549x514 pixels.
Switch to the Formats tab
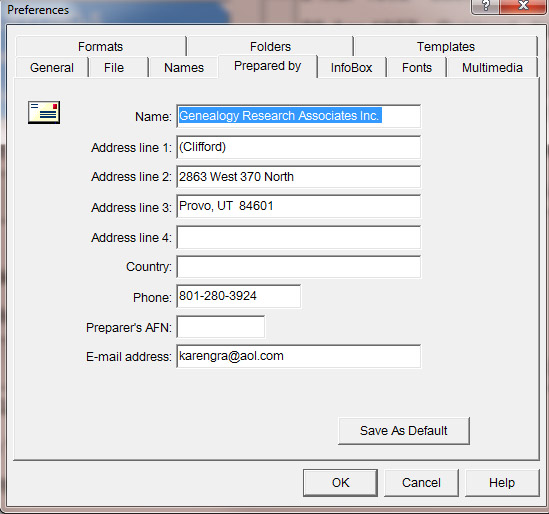[x=100, y=47]
